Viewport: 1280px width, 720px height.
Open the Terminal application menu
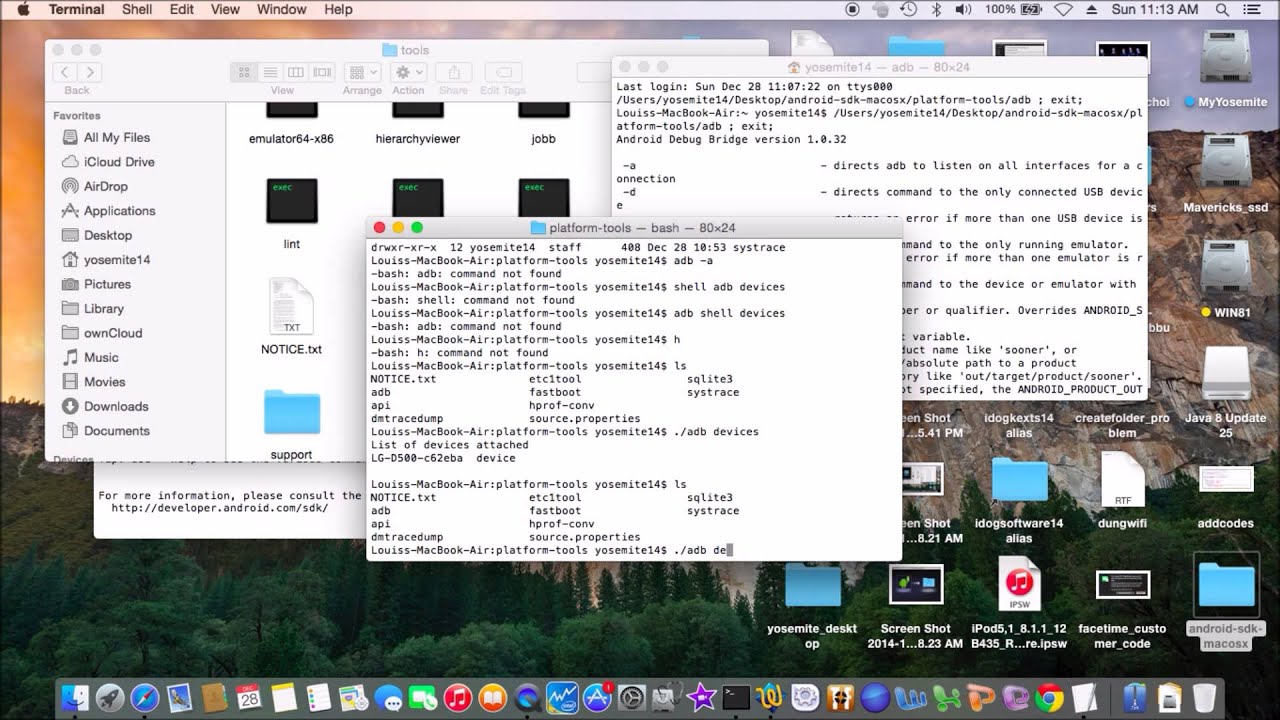76,9
